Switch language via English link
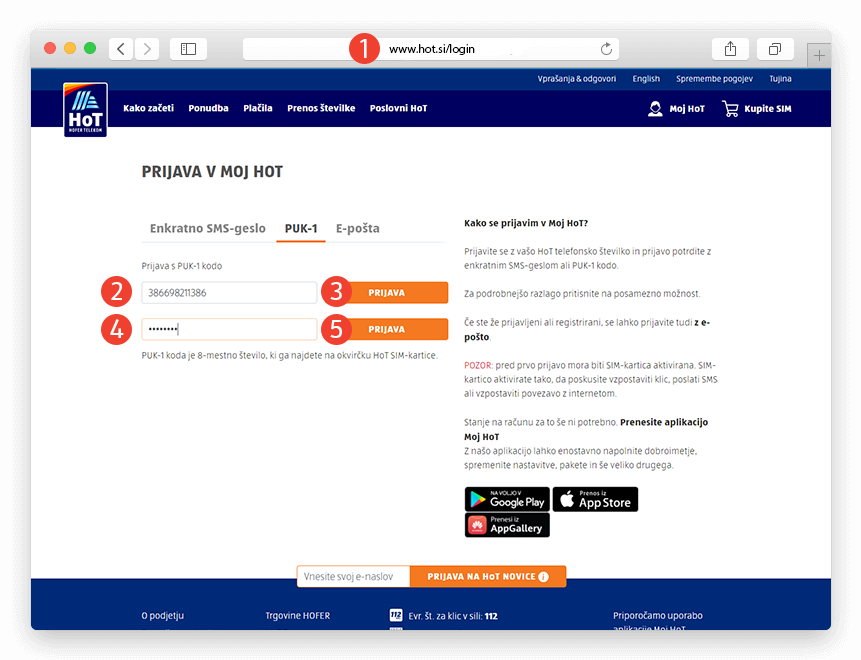 click(x=646, y=79)
